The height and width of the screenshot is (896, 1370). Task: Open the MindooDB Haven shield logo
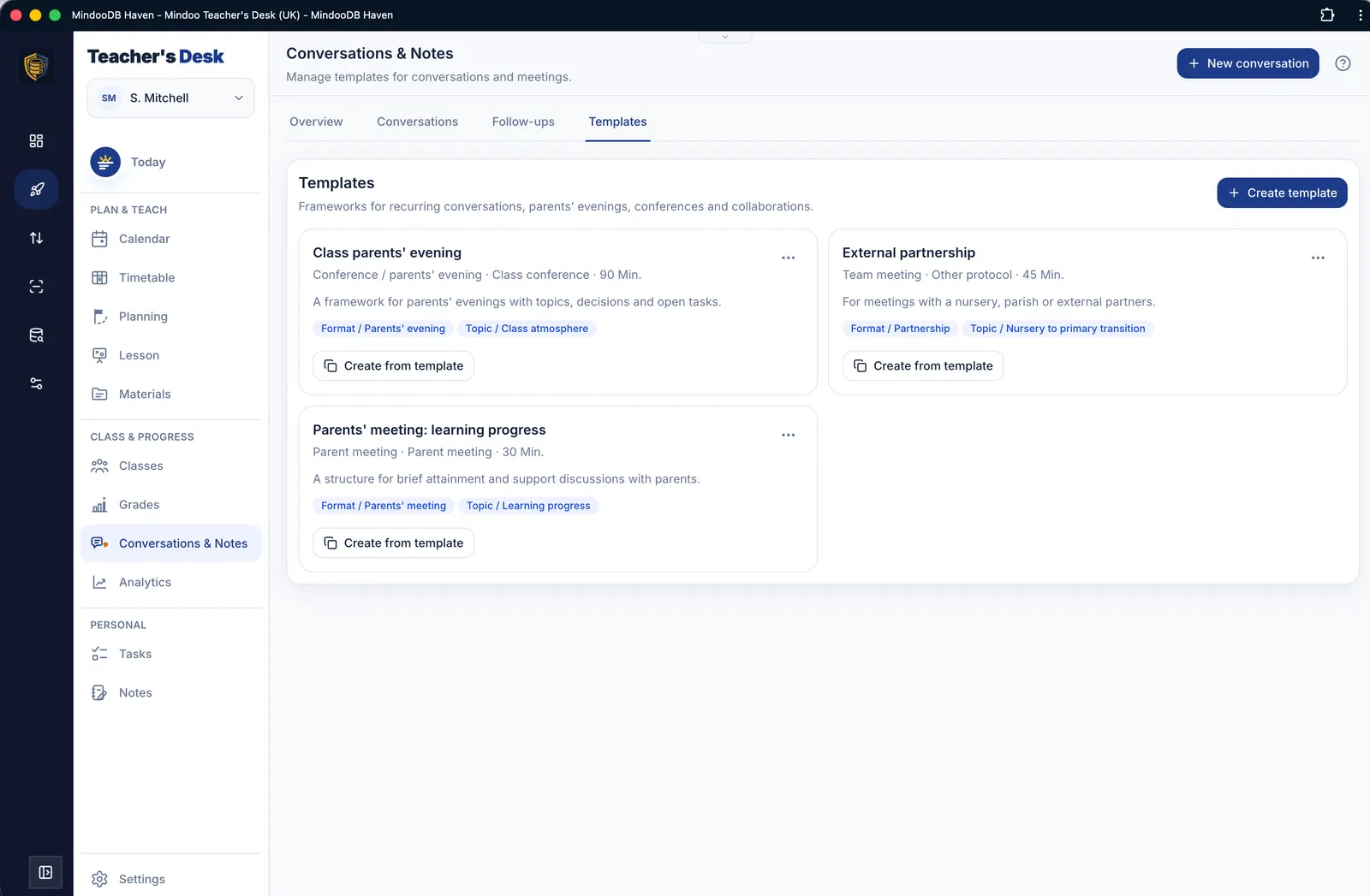(36, 66)
